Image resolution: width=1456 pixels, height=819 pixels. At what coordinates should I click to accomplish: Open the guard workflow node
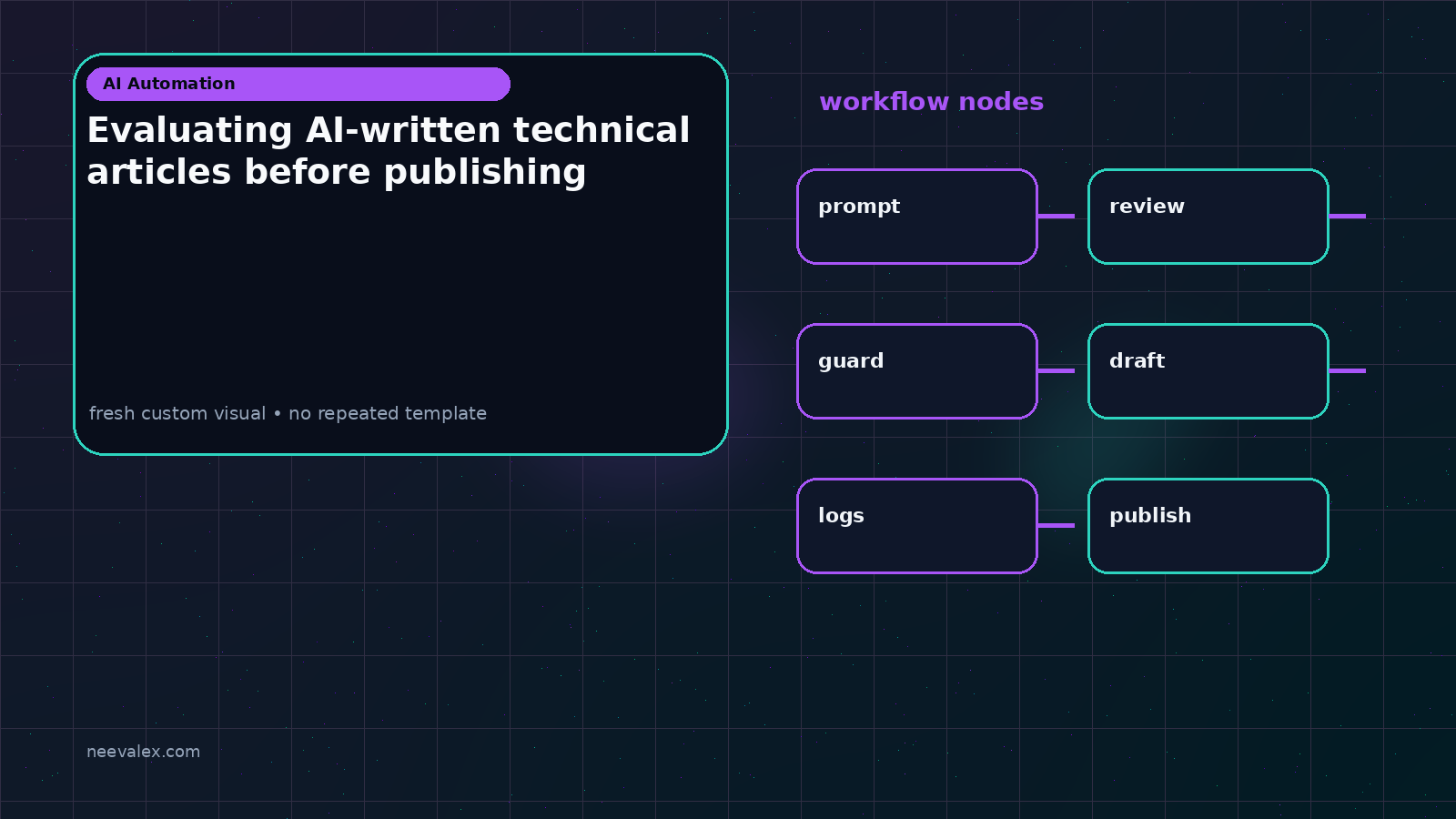point(917,371)
